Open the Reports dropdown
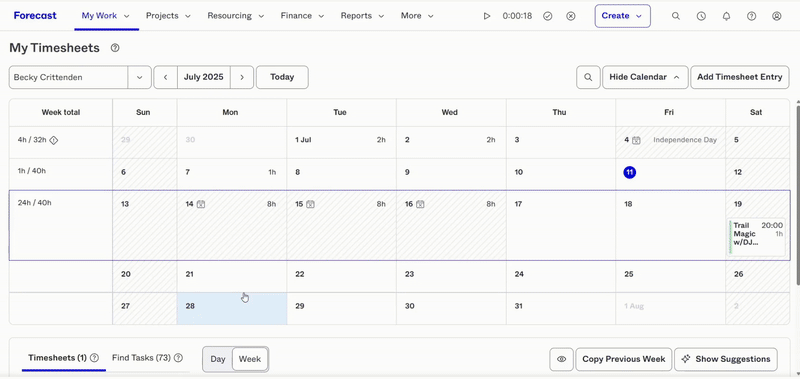The image size is (800, 379). coord(363,16)
